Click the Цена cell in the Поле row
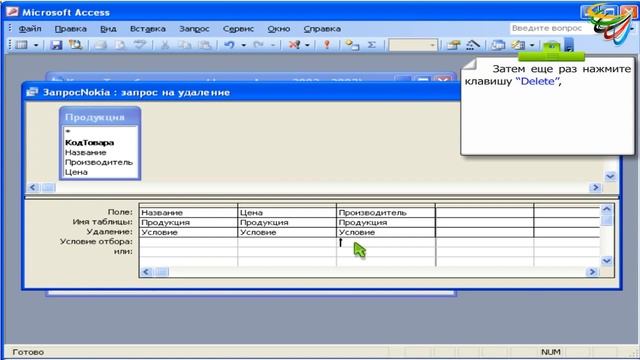This screenshot has width=640, height=360. tap(287, 212)
